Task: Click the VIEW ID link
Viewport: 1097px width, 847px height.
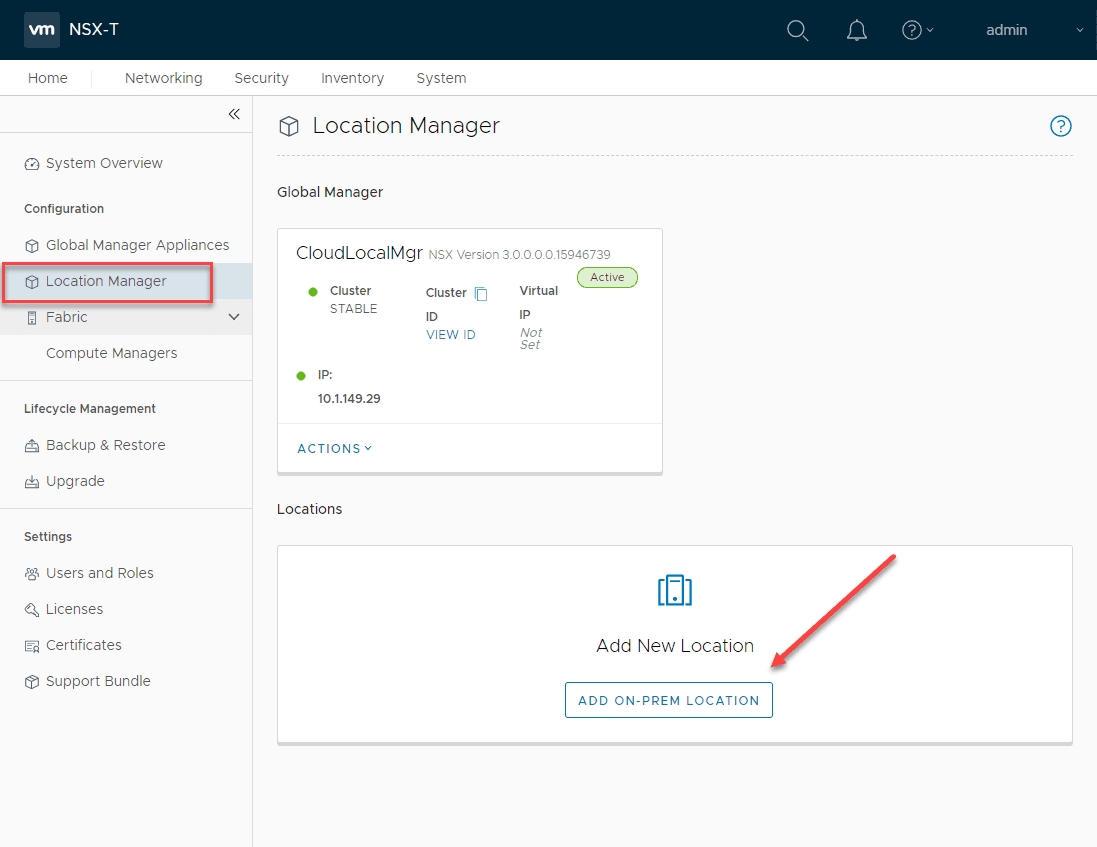Action: click(450, 335)
